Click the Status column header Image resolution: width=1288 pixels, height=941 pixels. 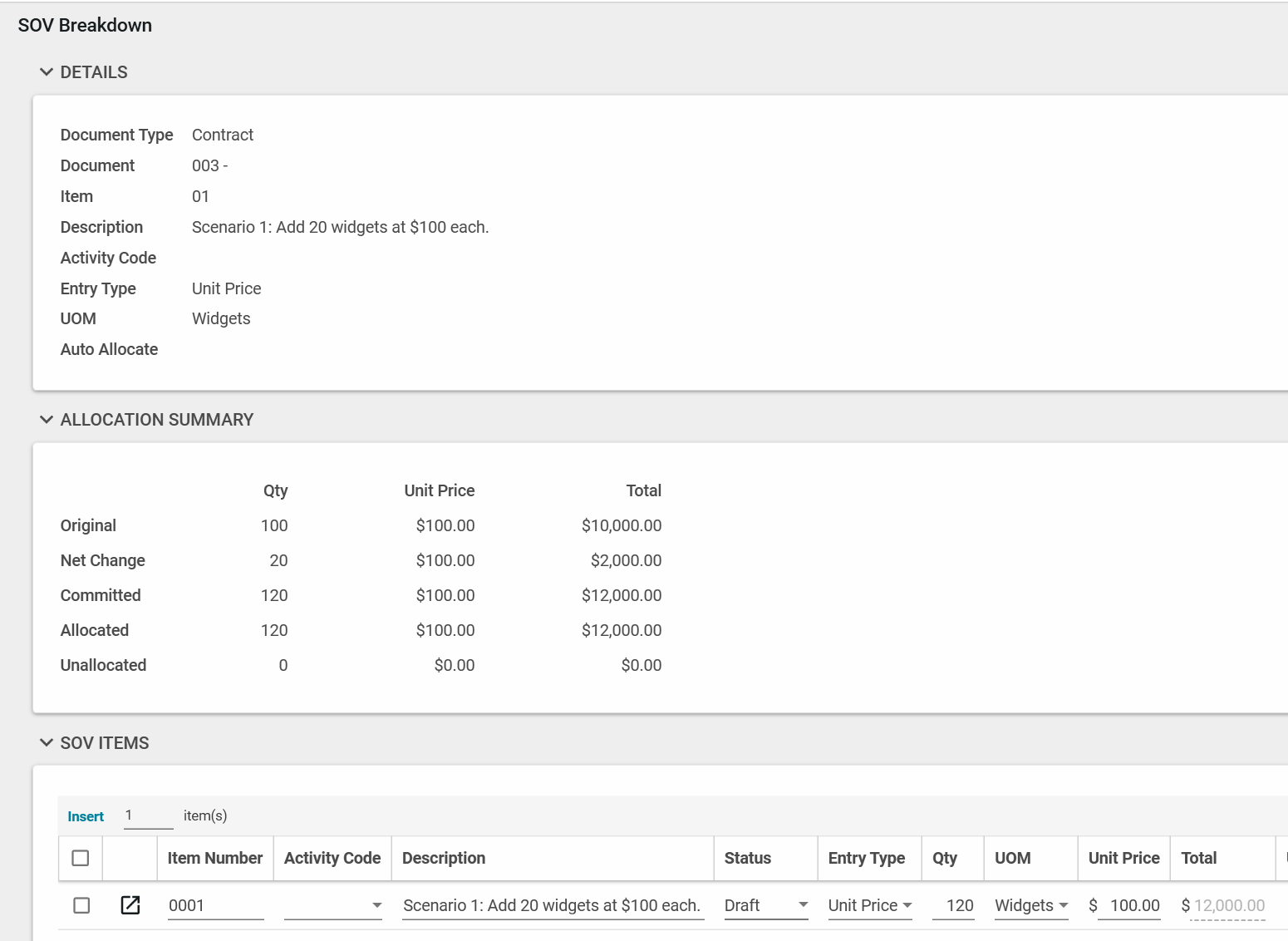click(x=747, y=858)
